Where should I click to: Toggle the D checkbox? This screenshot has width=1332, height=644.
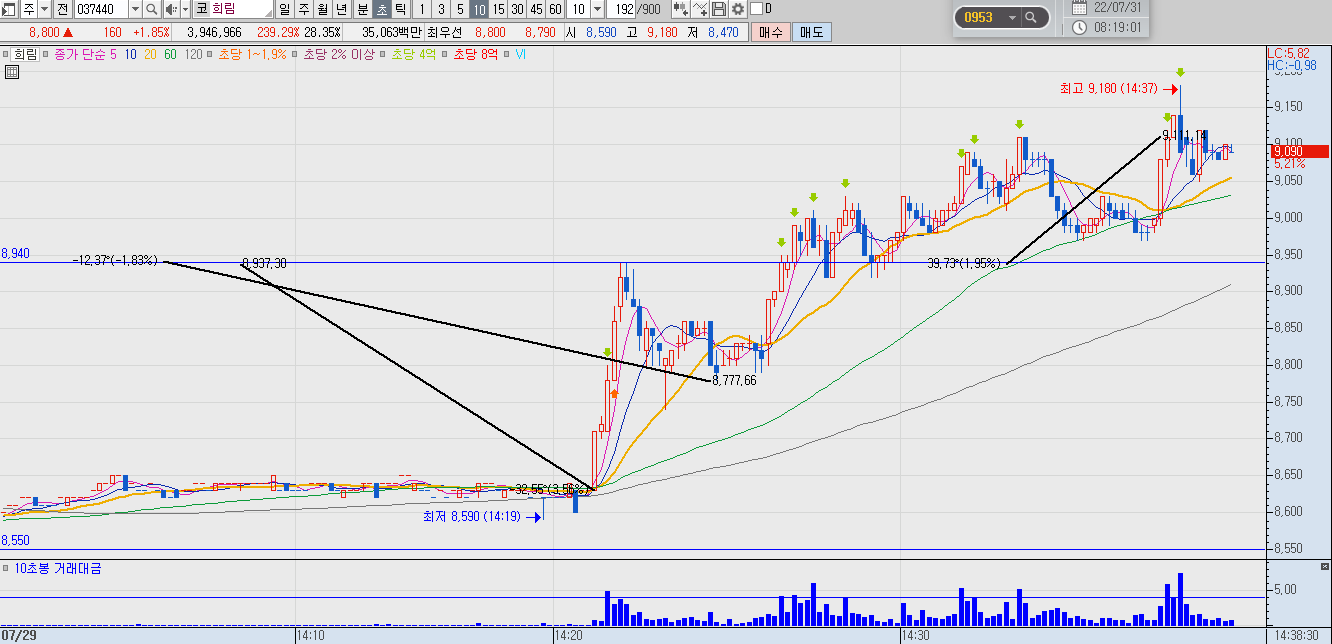pyautogui.click(x=755, y=9)
